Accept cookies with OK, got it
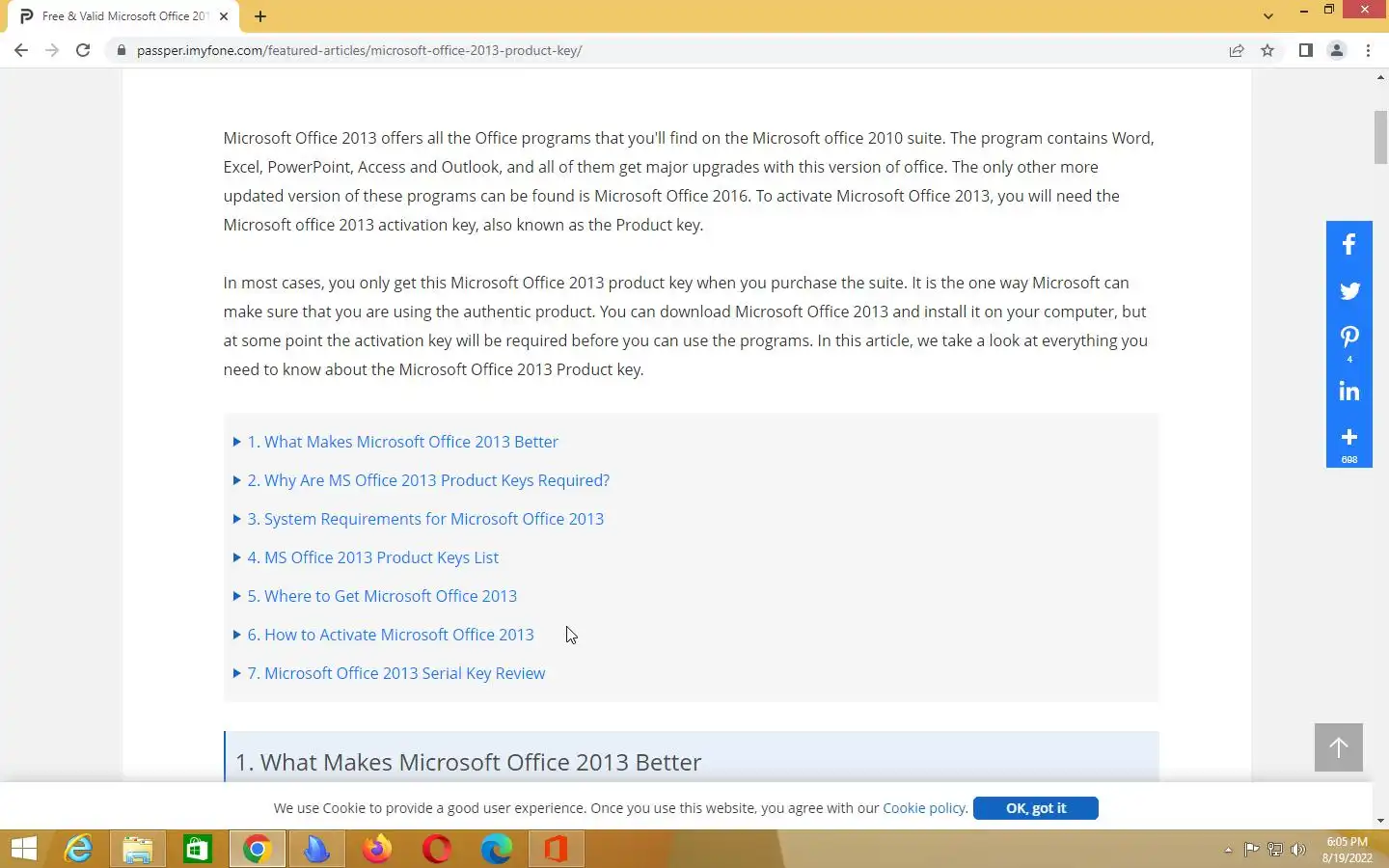The height and width of the screenshot is (868, 1389). click(x=1035, y=808)
